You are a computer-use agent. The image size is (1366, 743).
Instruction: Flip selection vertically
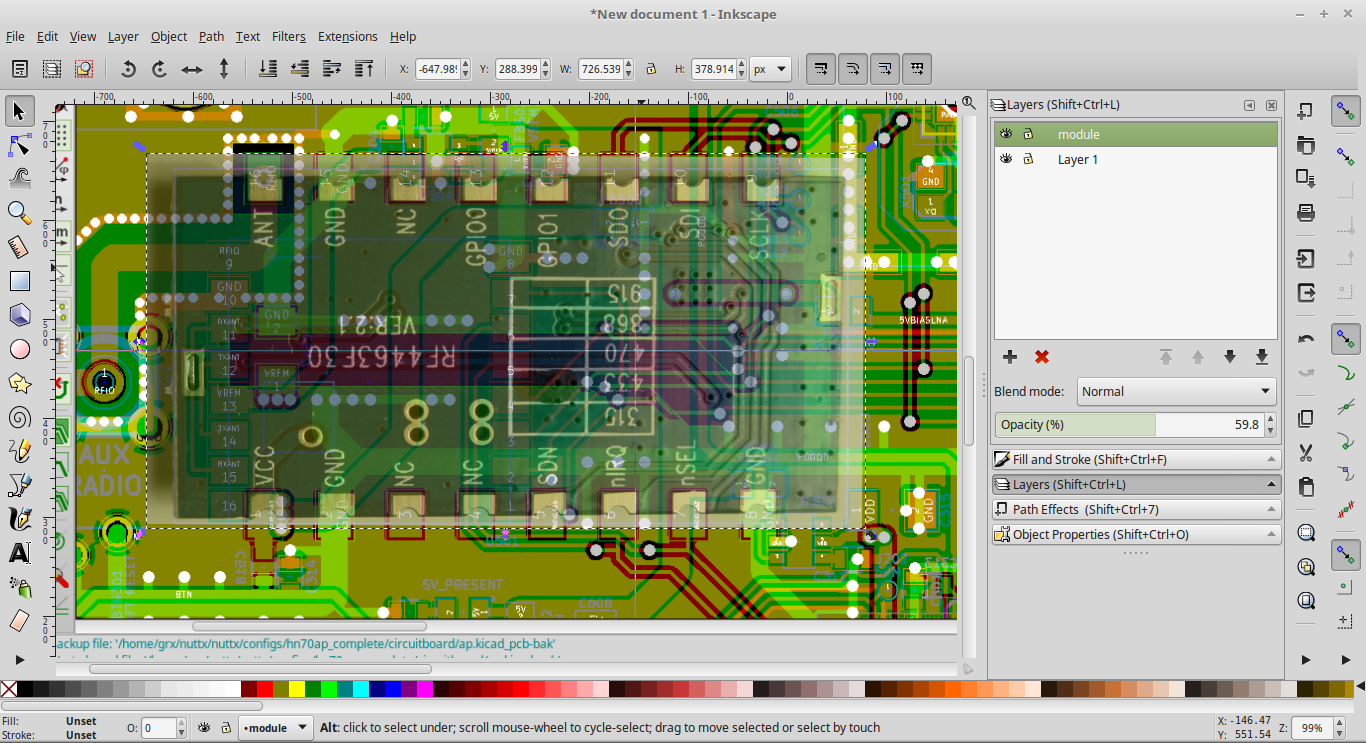[224, 69]
